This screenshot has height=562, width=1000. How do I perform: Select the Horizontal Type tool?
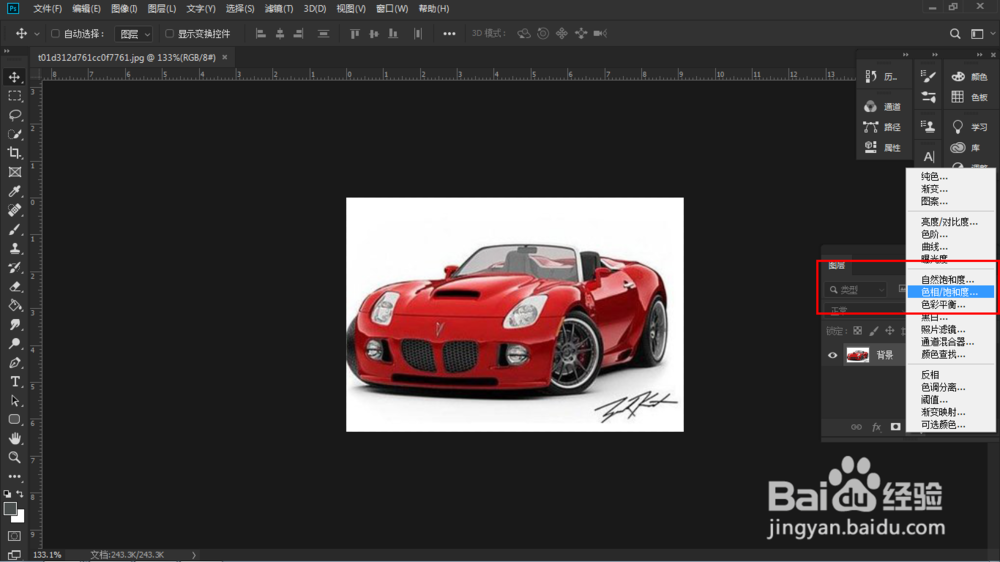[14, 382]
